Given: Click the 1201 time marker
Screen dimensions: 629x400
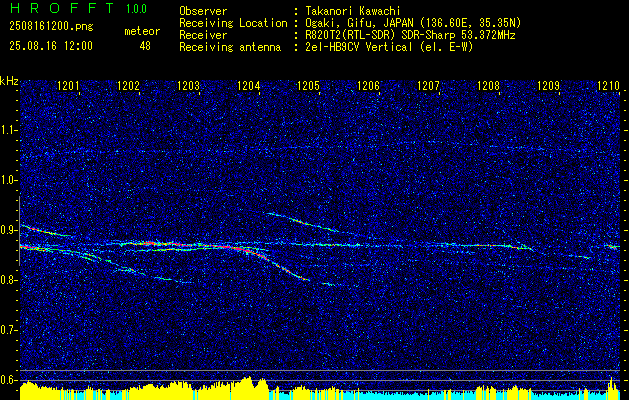Looking at the screenshot, I should [69, 85].
